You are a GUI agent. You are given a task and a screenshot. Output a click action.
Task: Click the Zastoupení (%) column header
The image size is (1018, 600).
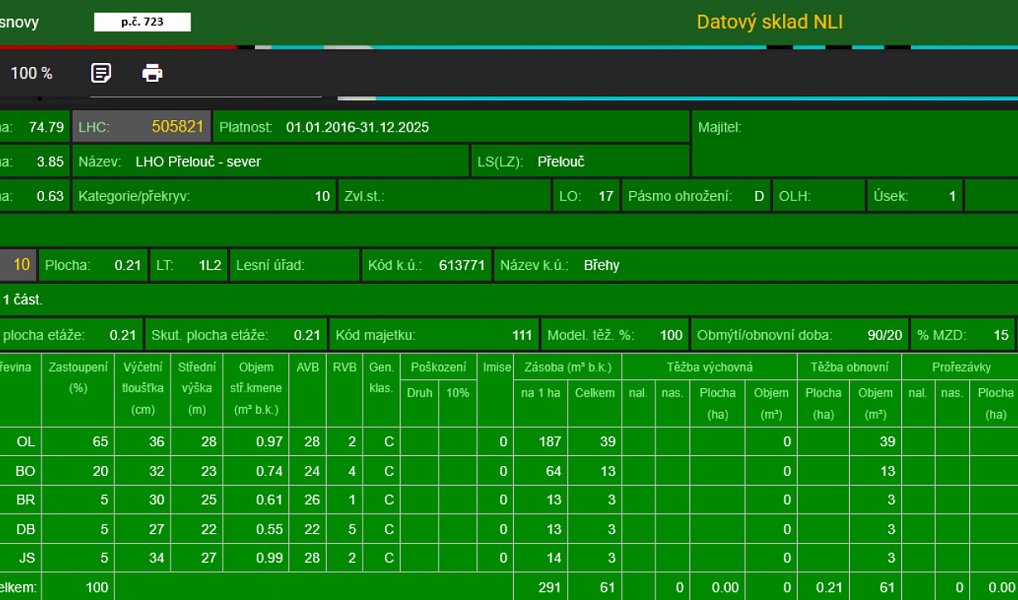click(78, 390)
